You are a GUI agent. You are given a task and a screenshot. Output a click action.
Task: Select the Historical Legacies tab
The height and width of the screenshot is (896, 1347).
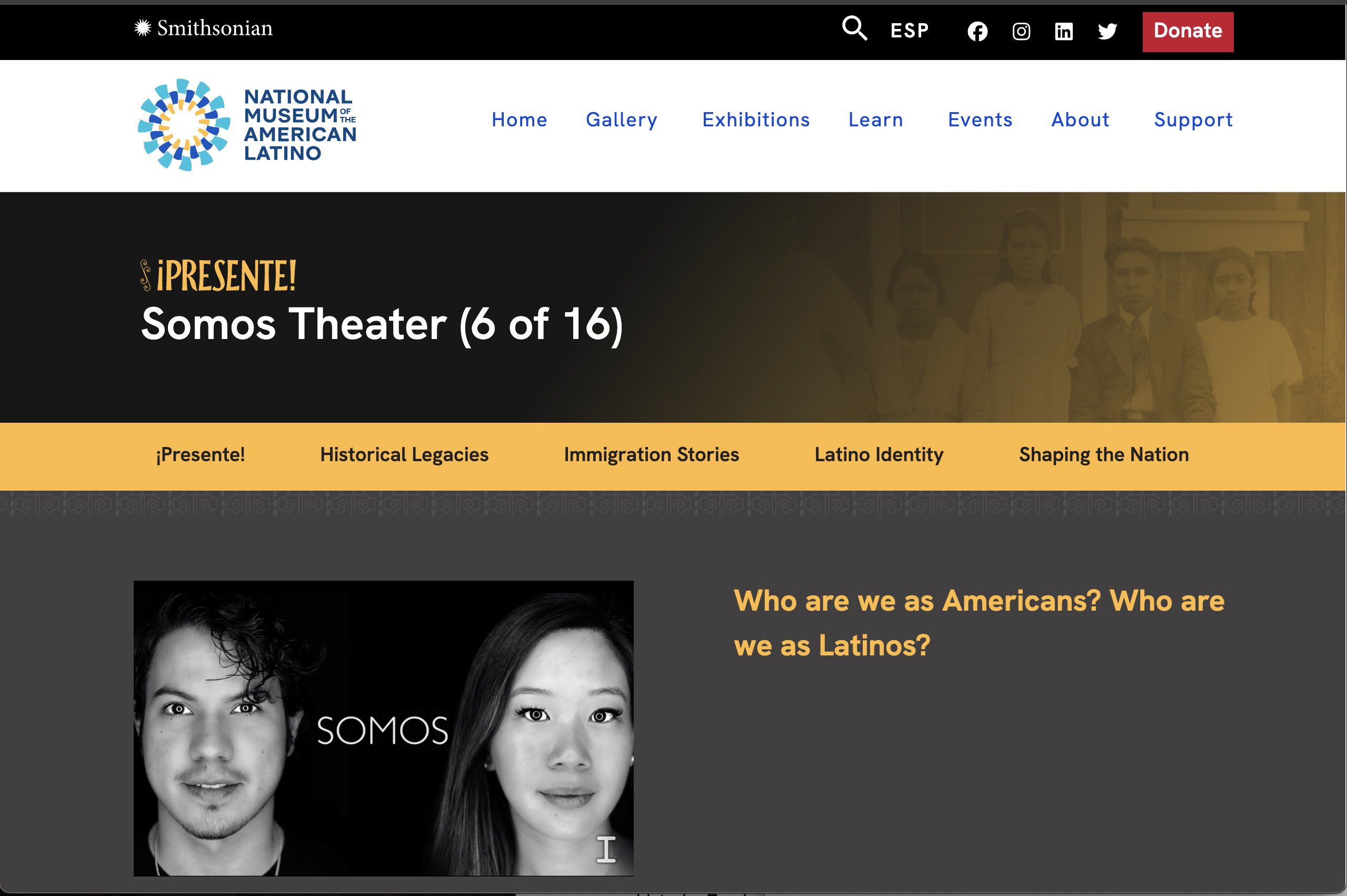pos(404,455)
